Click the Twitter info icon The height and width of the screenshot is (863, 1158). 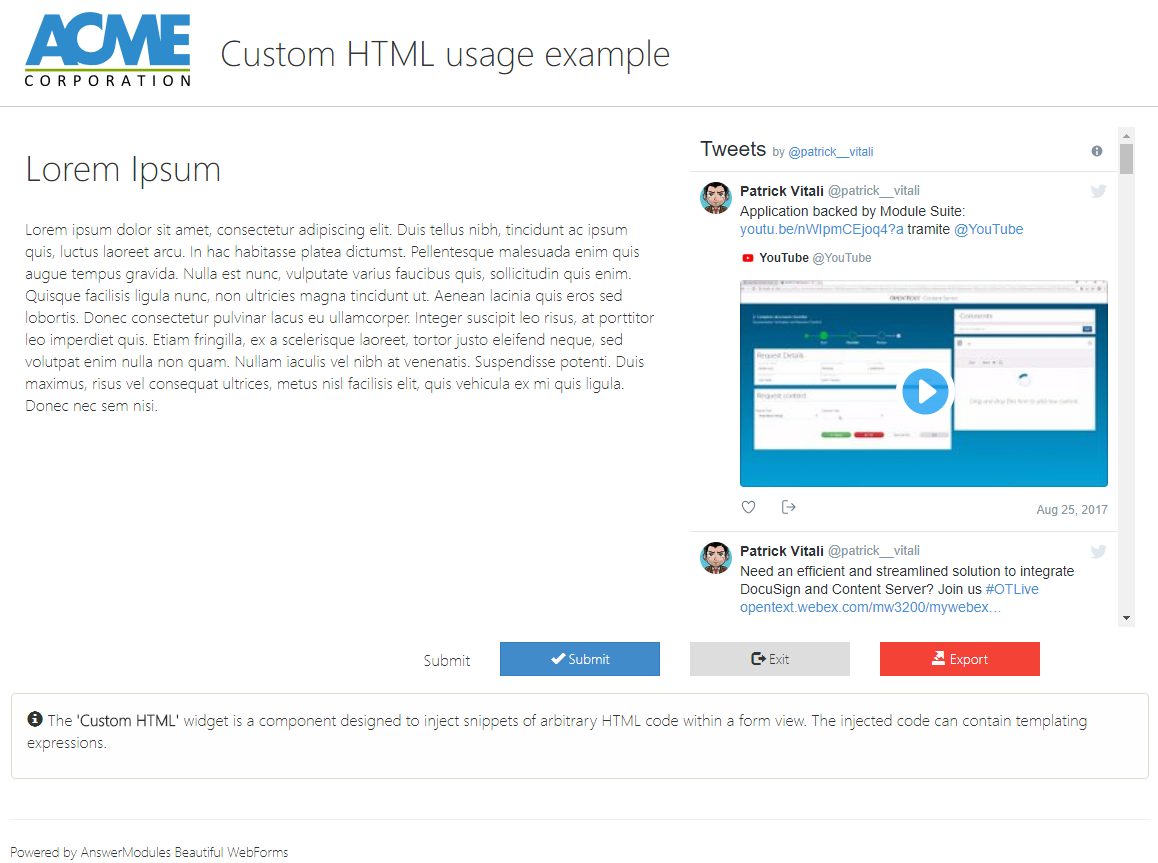(1097, 151)
